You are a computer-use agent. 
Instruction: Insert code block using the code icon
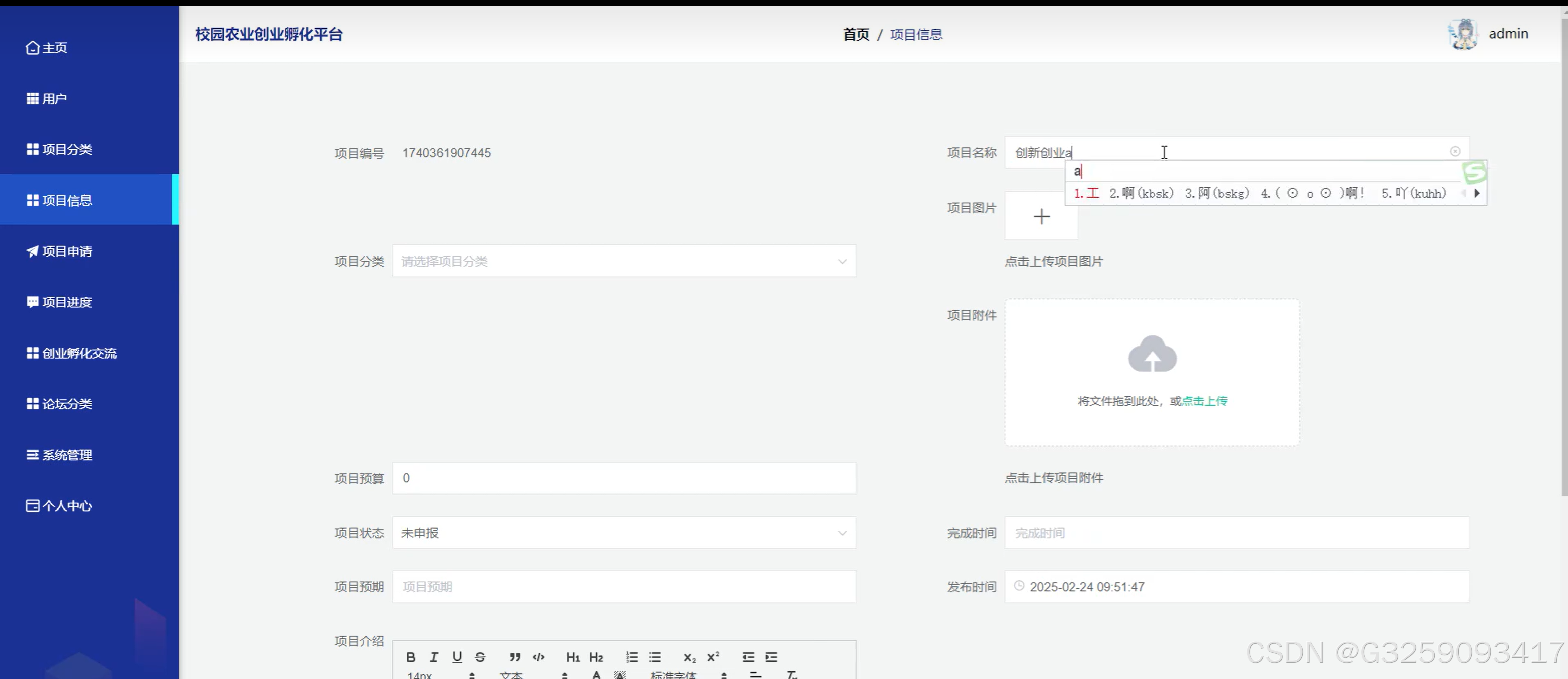click(x=538, y=657)
